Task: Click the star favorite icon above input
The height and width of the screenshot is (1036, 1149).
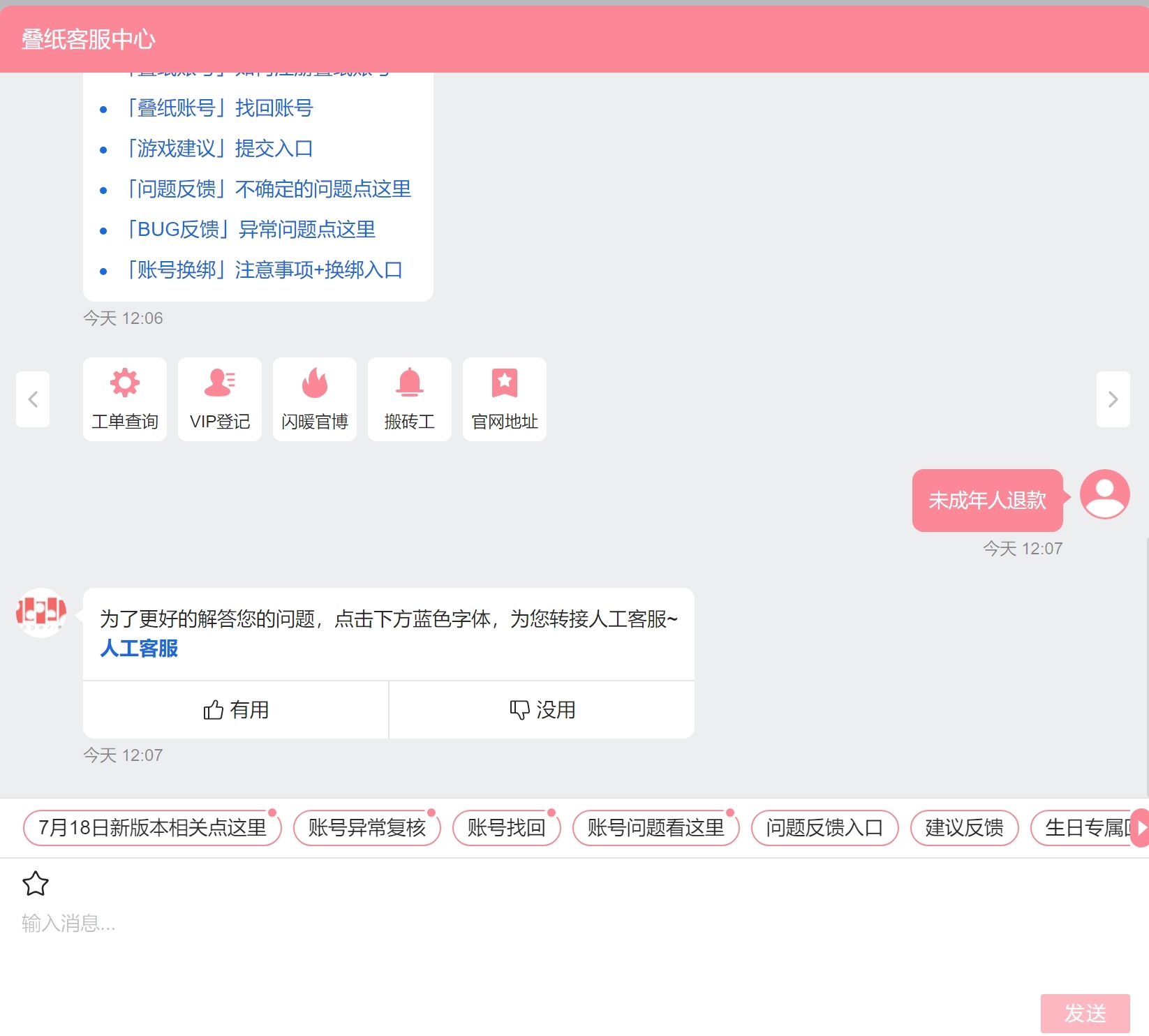Action: click(x=36, y=883)
